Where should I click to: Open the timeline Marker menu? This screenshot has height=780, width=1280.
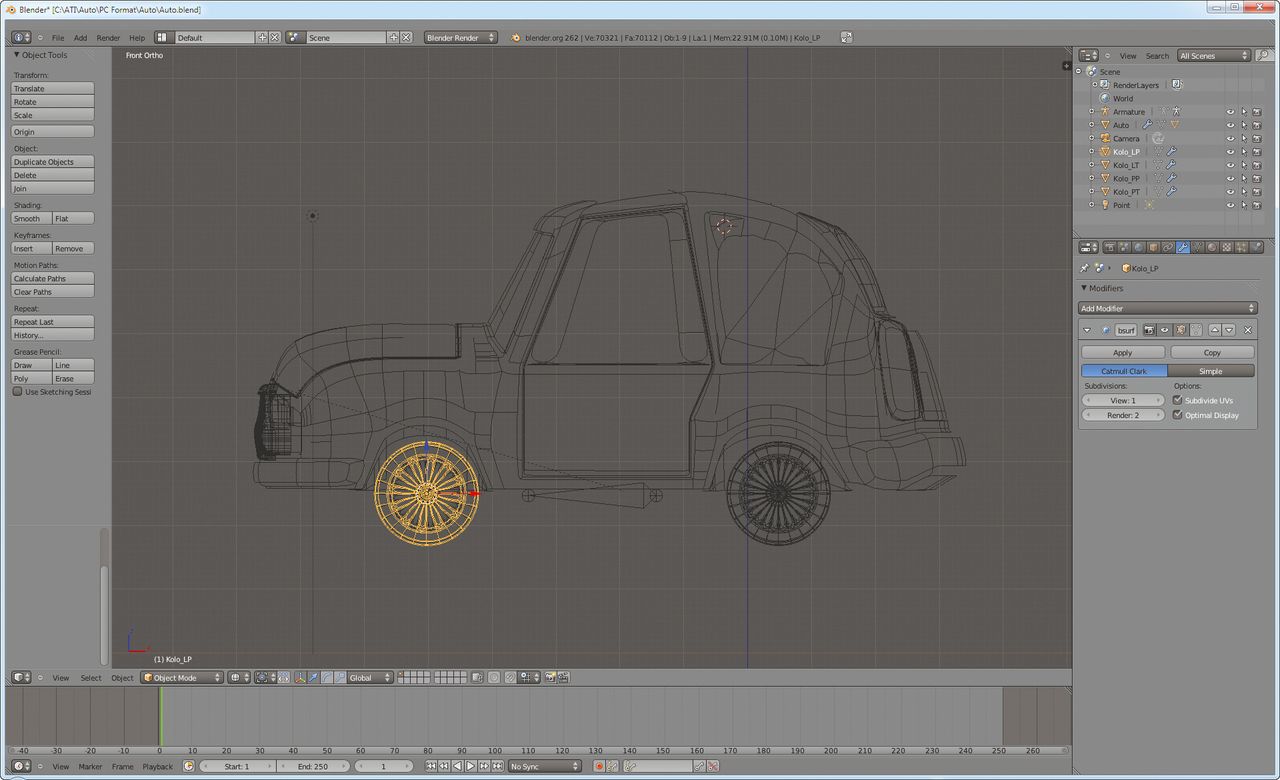(x=90, y=766)
